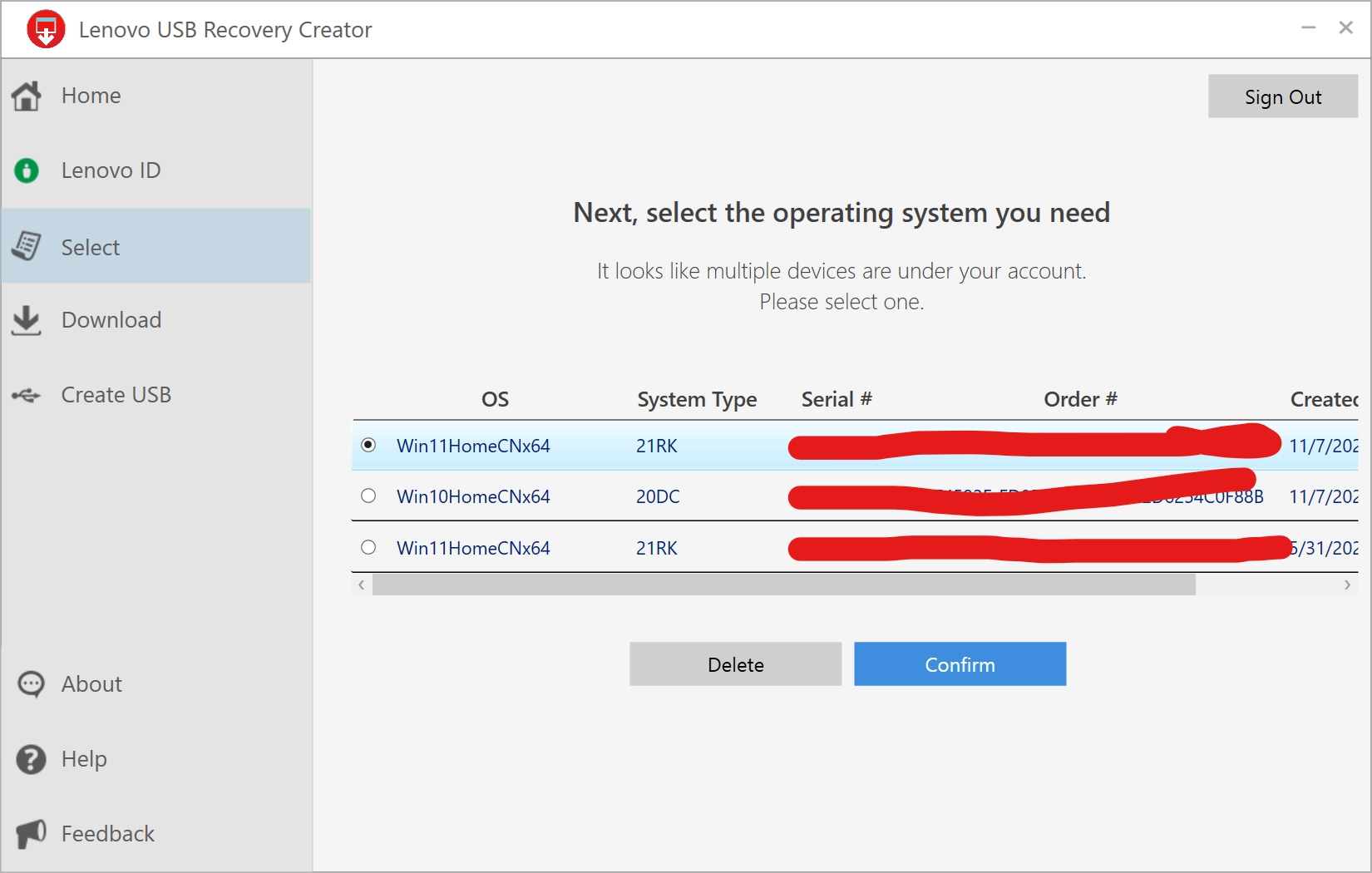Click the 5/31 created date cell

(x=1324, y=548)
